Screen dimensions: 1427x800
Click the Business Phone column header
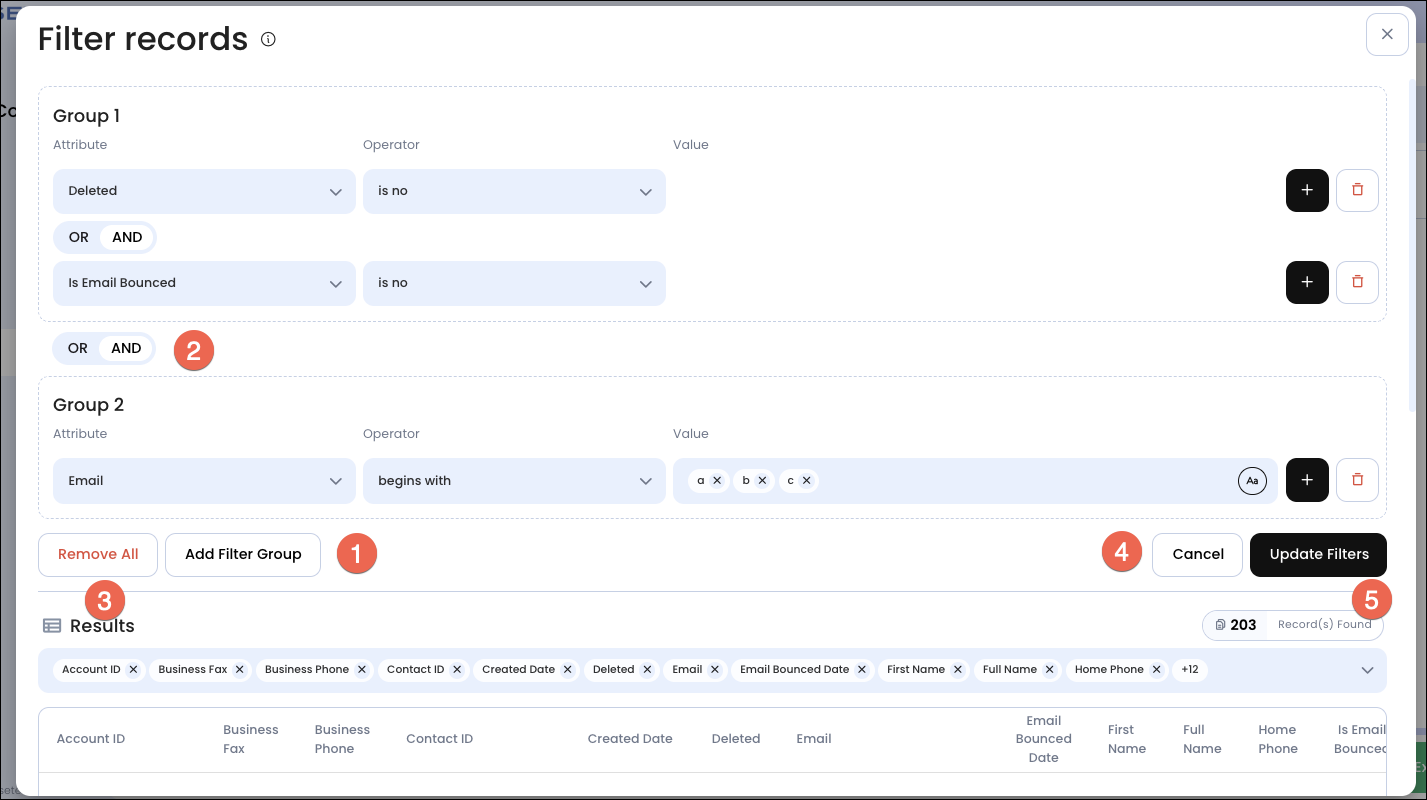[x=342, y=739]
